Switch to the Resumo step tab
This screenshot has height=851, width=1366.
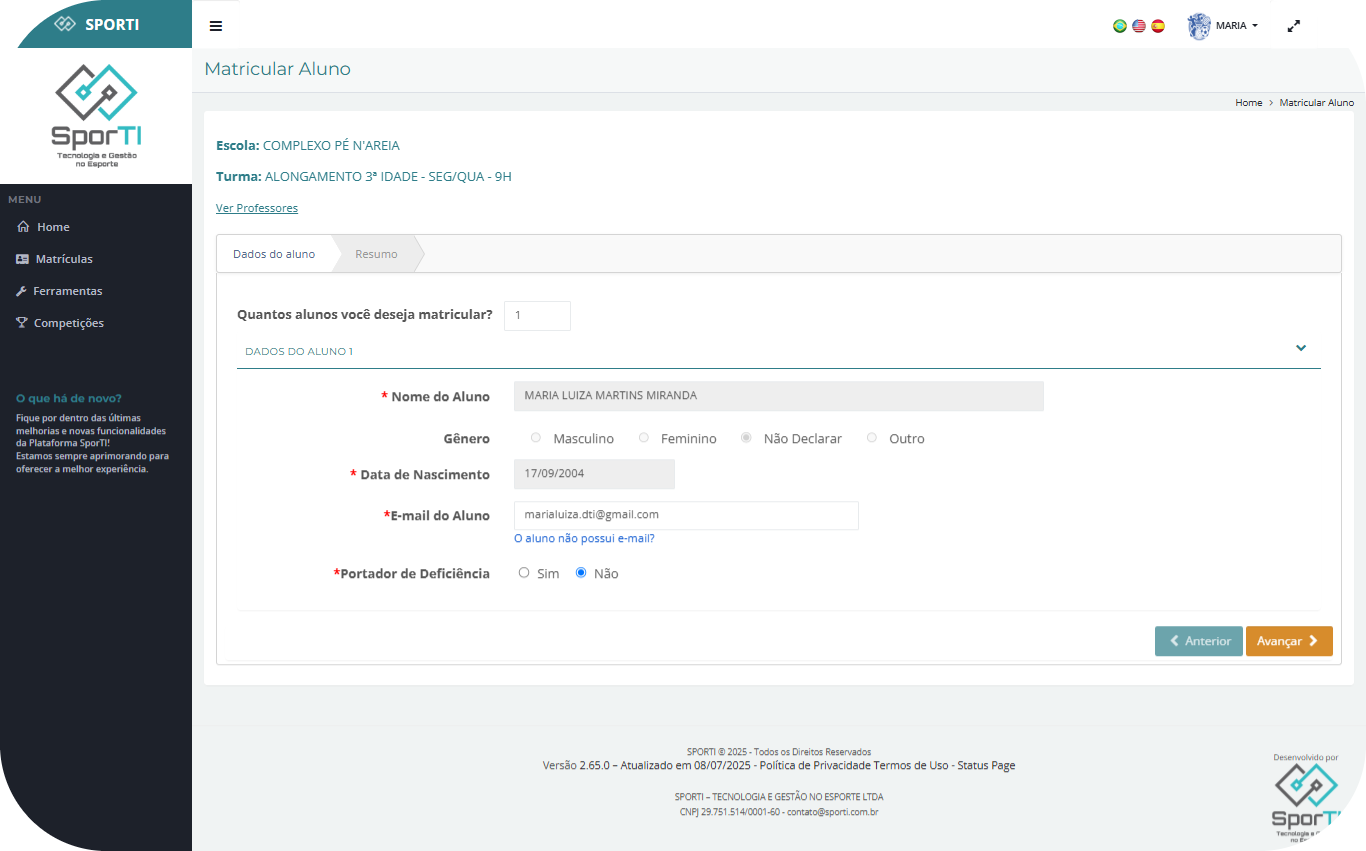[376, 254]
